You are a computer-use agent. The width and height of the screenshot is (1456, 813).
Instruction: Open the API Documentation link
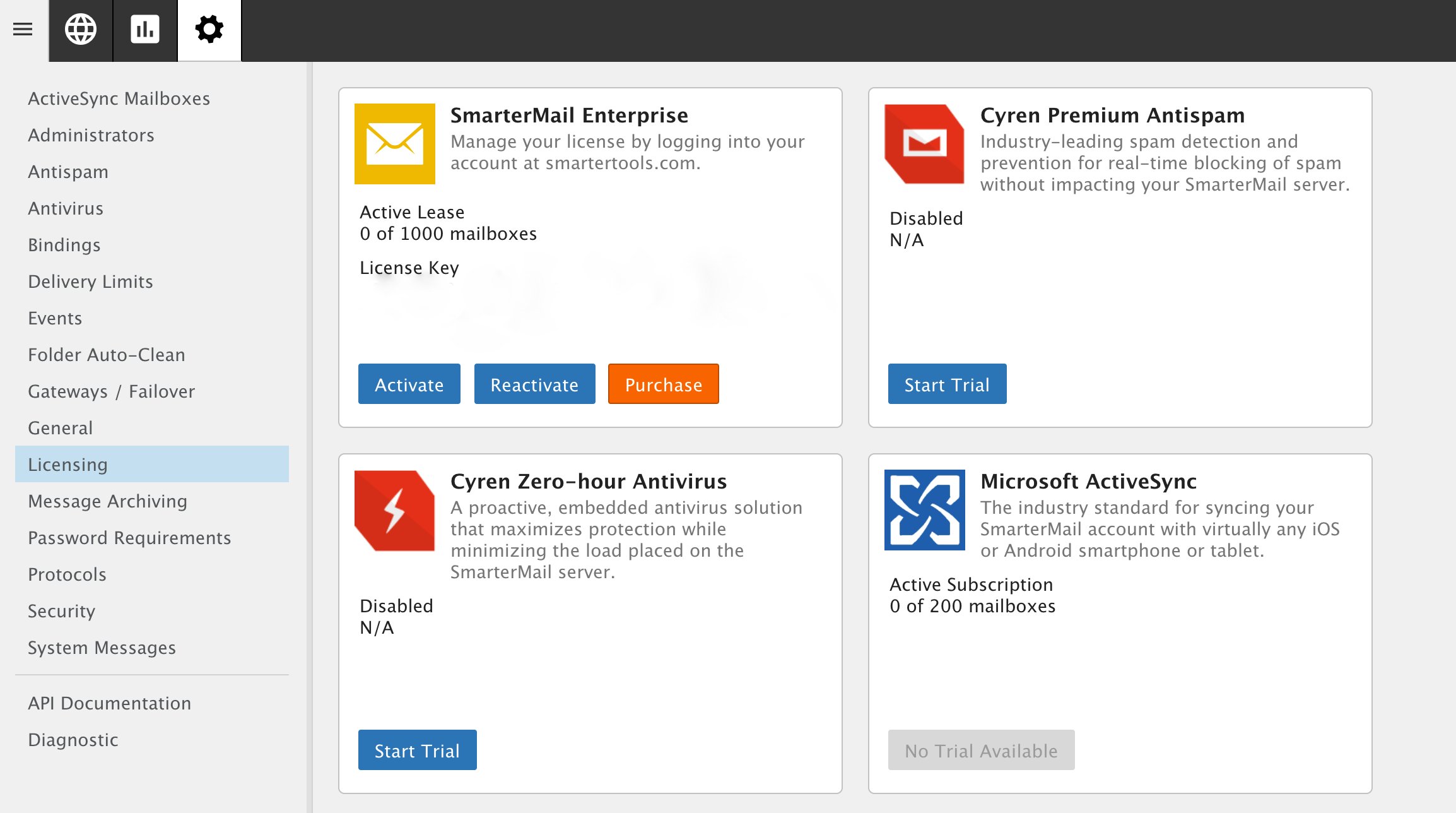click(x=109, y=703)
